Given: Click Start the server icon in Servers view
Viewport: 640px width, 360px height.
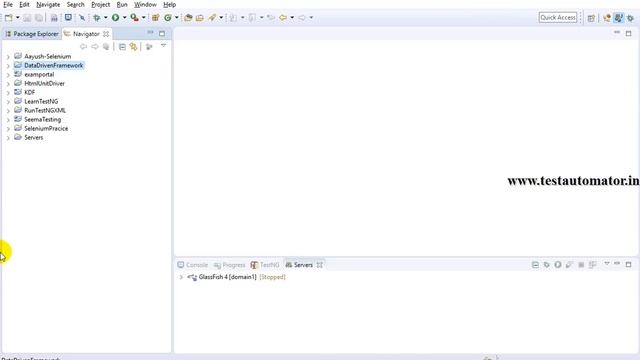Looking at the screenshot, I should point(558,264).
